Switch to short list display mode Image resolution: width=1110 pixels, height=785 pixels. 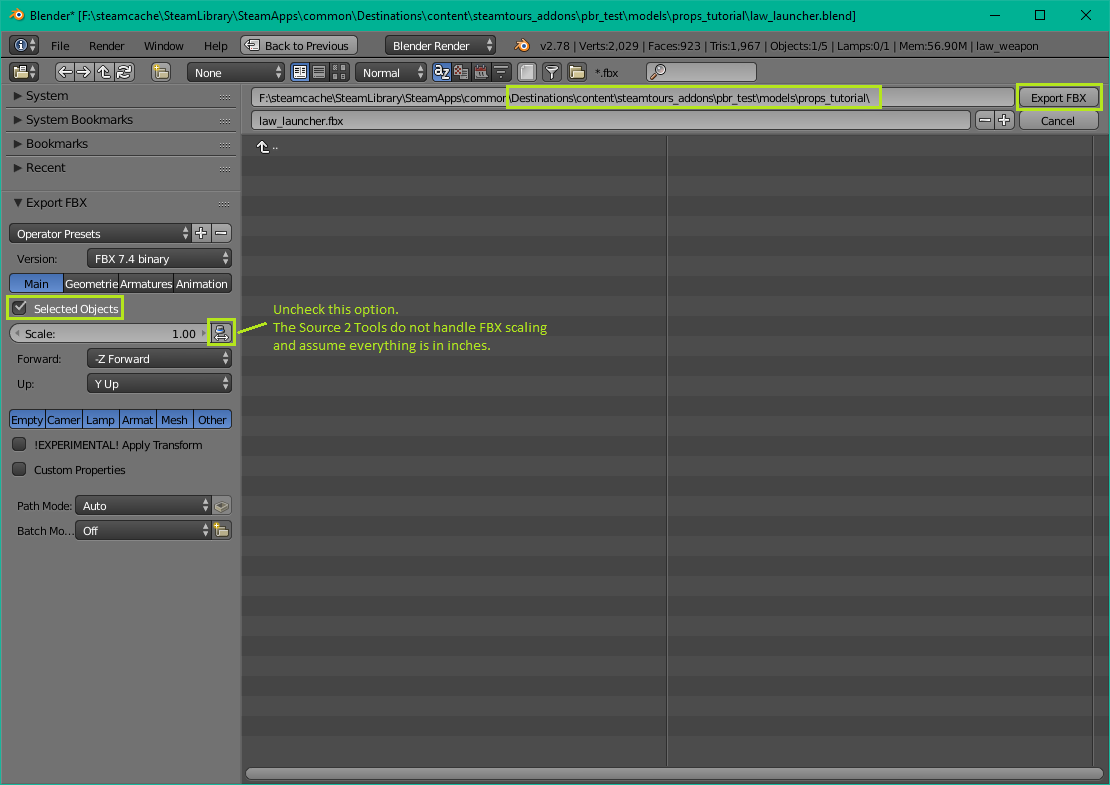coord(300,72)
